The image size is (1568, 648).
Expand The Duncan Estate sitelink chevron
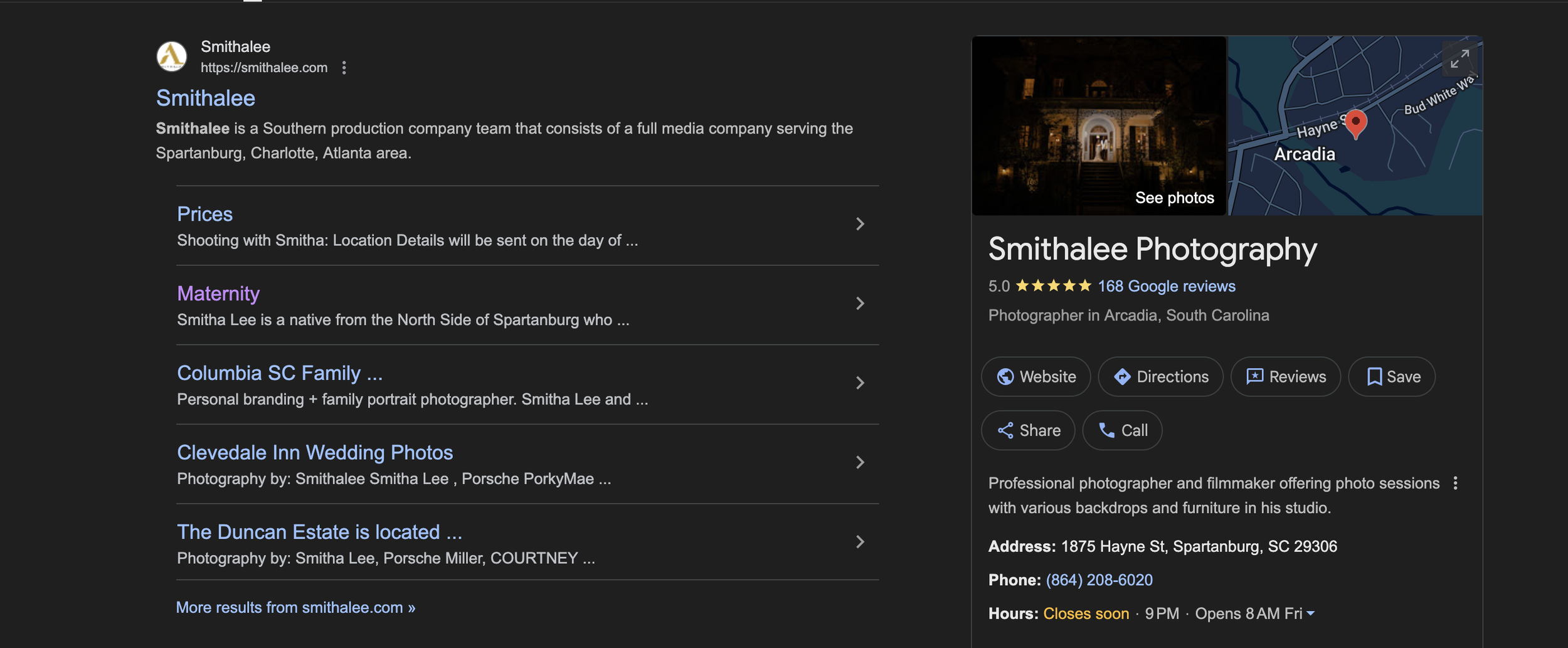pos(860,542)
